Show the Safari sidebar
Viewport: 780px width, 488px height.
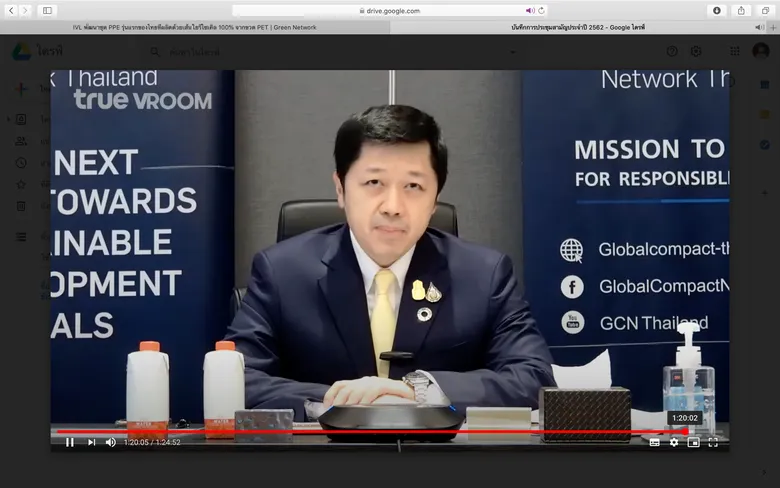pyautogui.click(x=47, y=10)
